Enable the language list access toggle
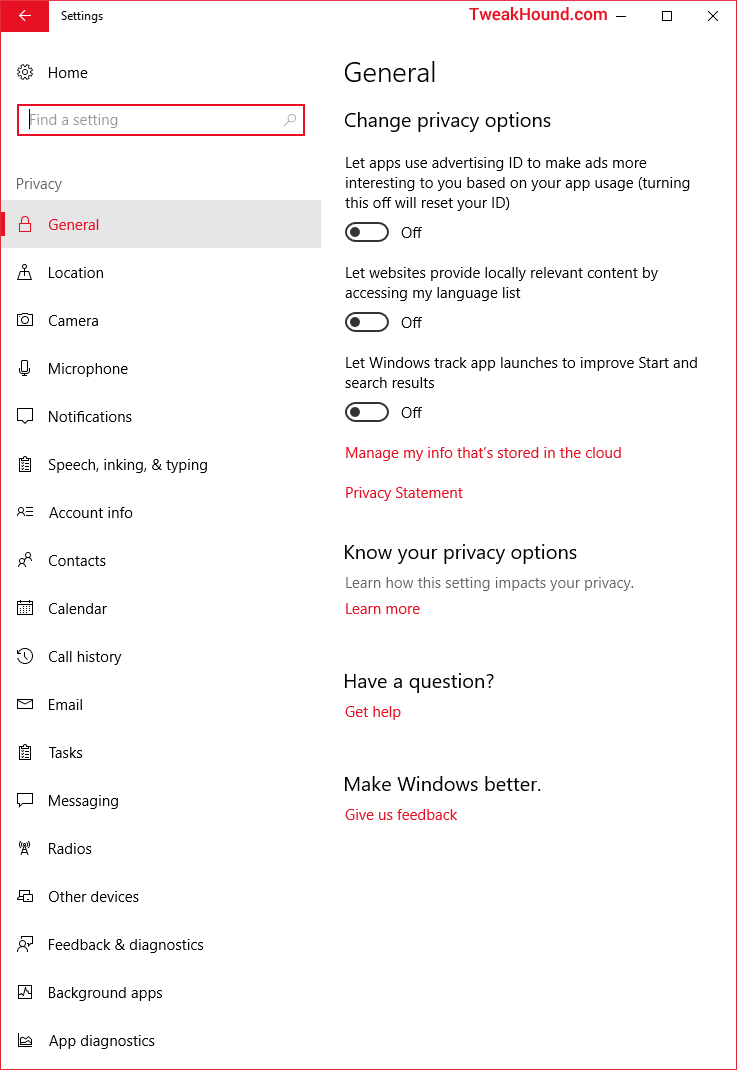 tap(366, 322)
